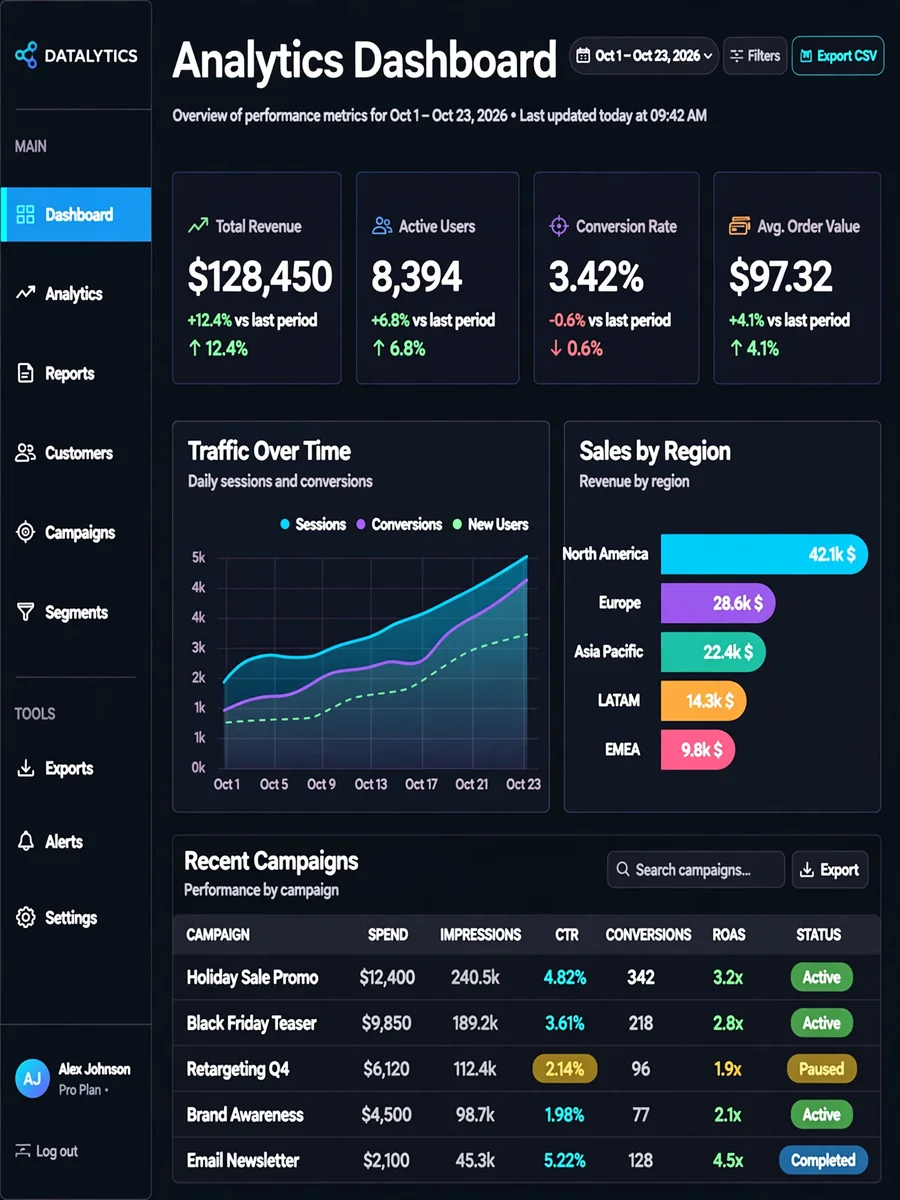Click the Active Users people icon
The image size is (900, 1200).
point(381,226)
